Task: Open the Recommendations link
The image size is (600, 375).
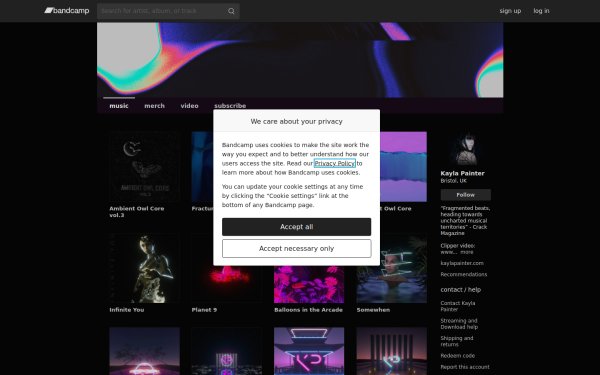Action: [463, 274]
